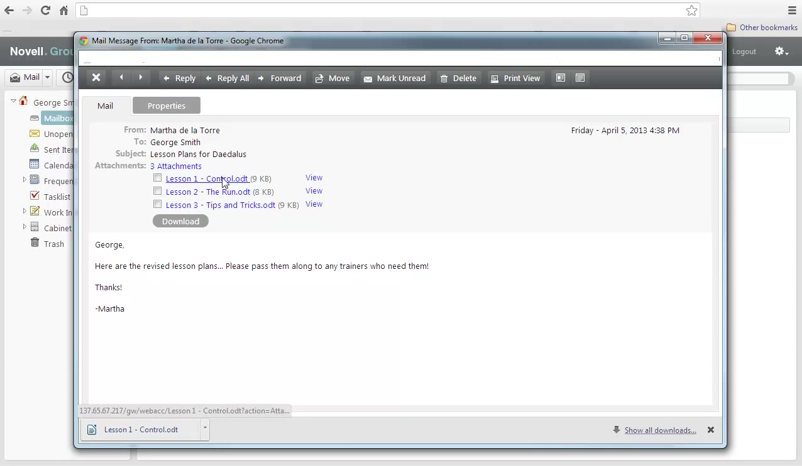
Task: Move this message using Move button
Action: [332, 78]
